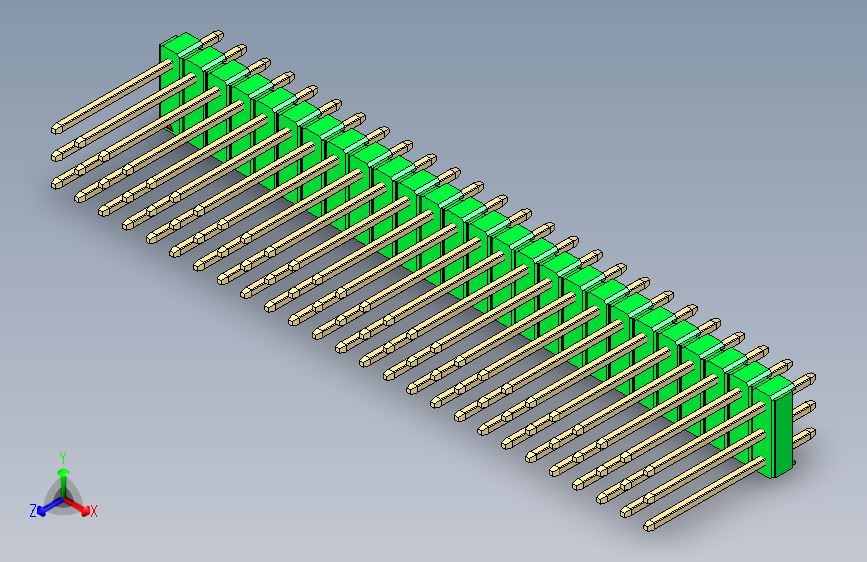Click the red X axis of the triad
This screenshot has height=562, width=867.
click(77, 506)
